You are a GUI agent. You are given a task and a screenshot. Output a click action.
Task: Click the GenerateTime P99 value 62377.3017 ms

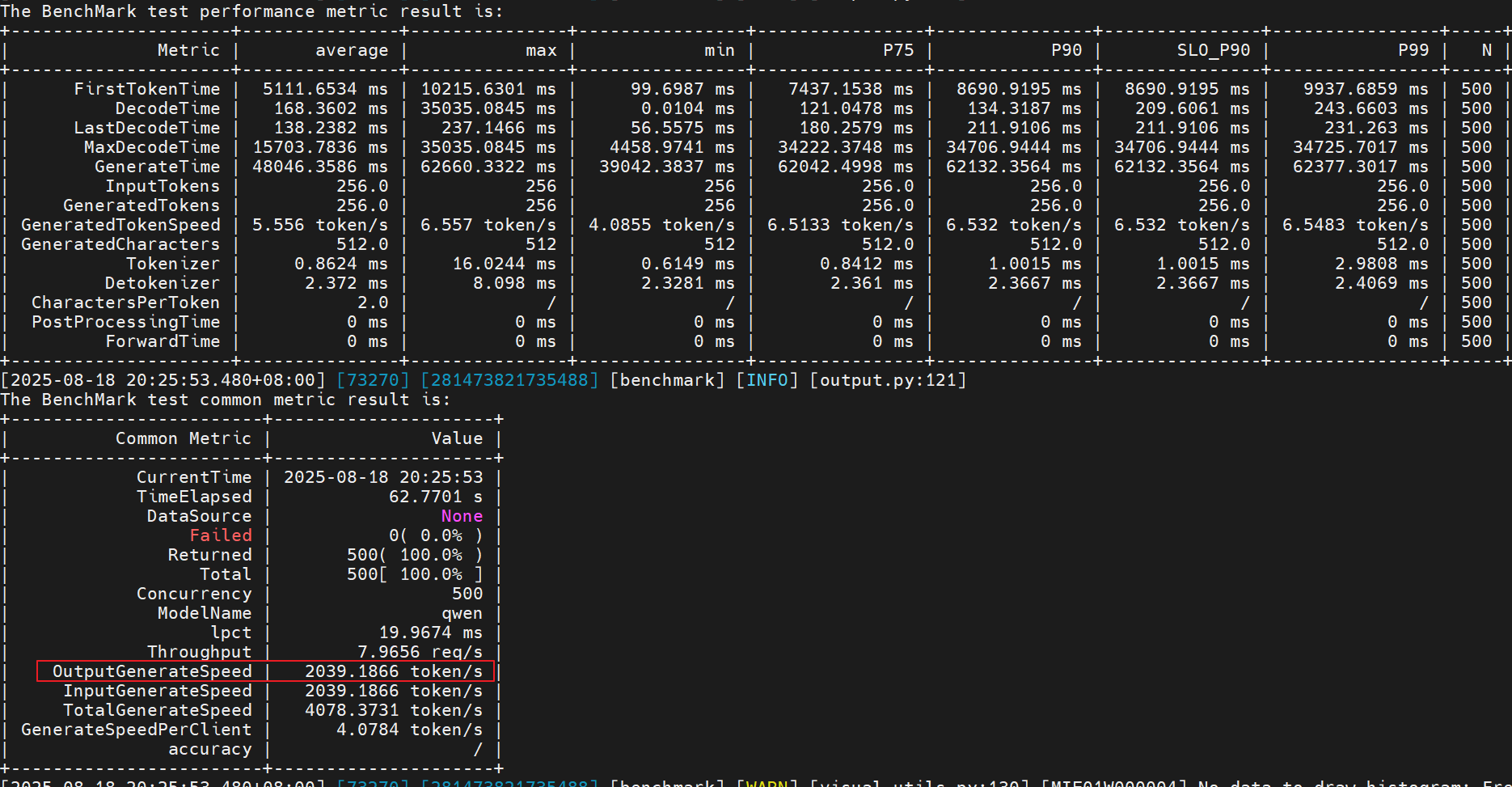click(1361, 167)
